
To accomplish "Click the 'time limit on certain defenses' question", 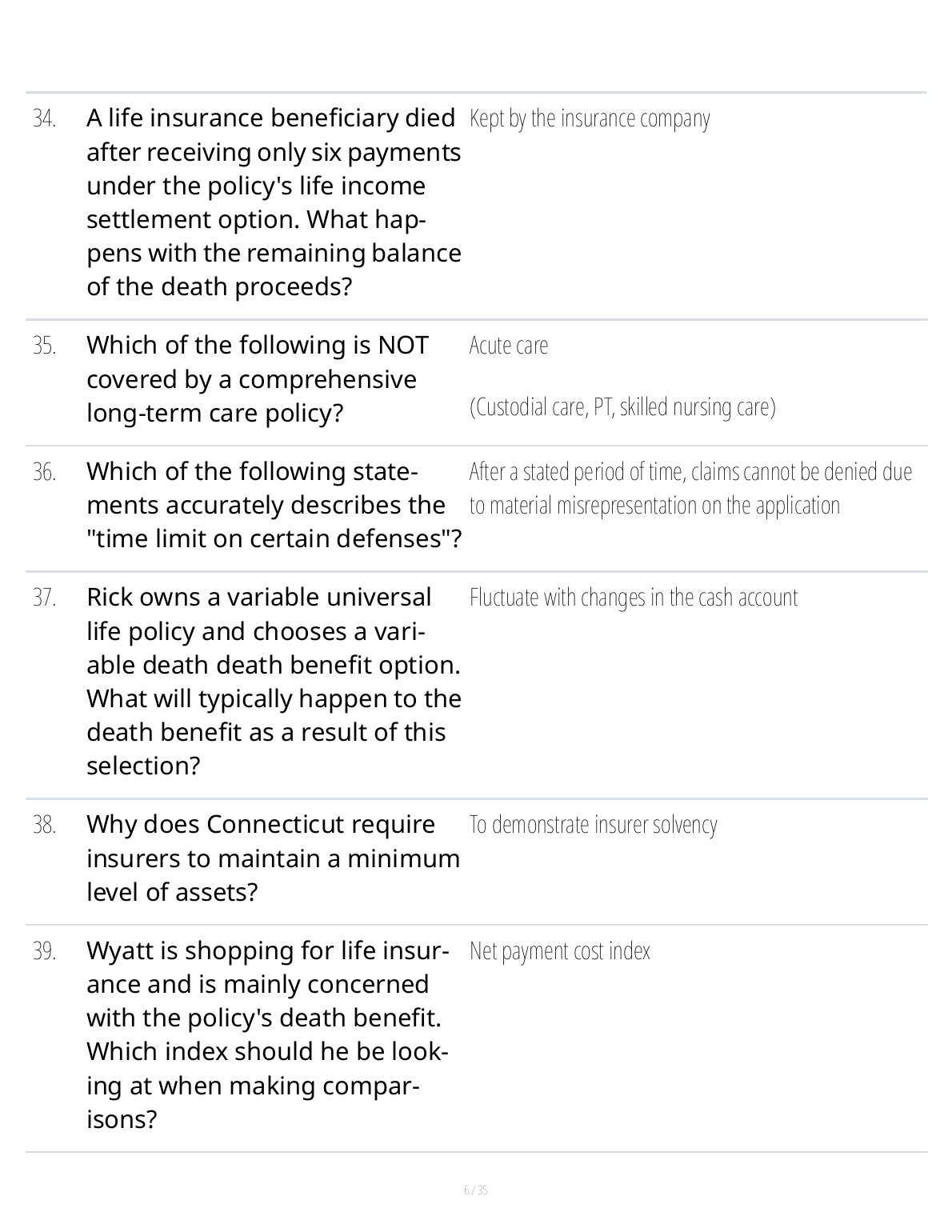I will (x=274, y=506).
